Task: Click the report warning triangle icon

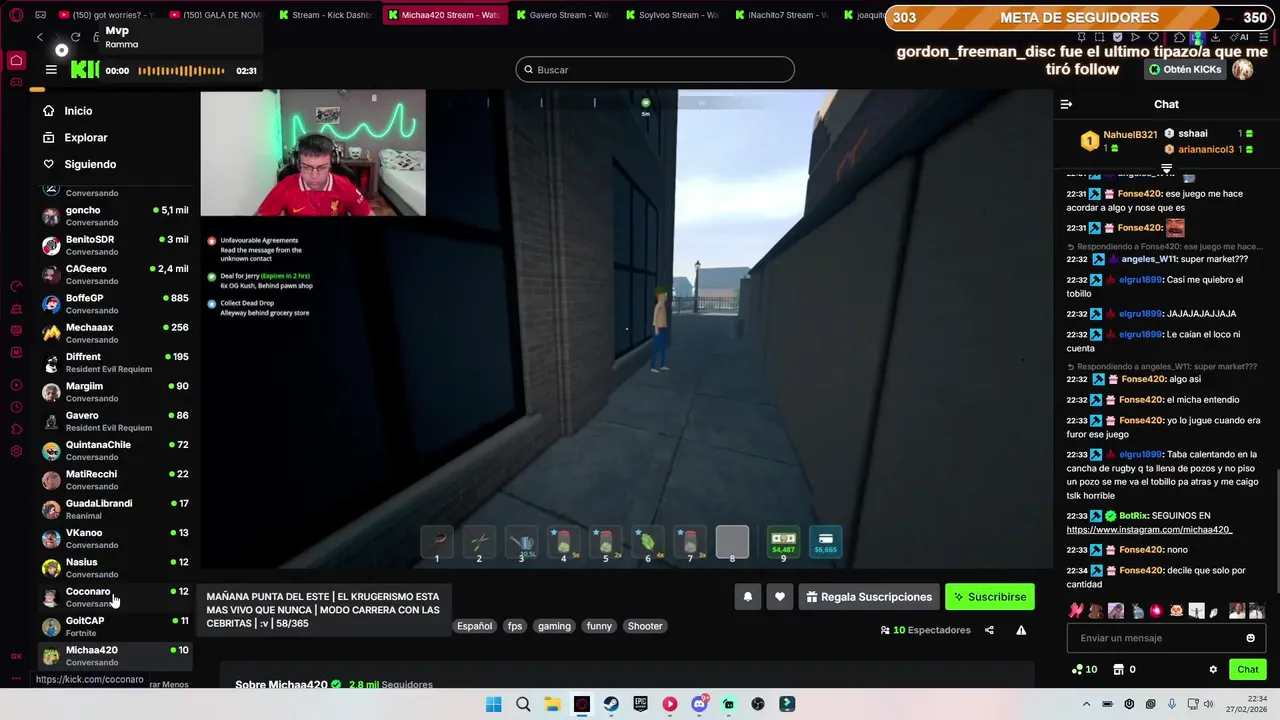Action: coord(1021,630)
